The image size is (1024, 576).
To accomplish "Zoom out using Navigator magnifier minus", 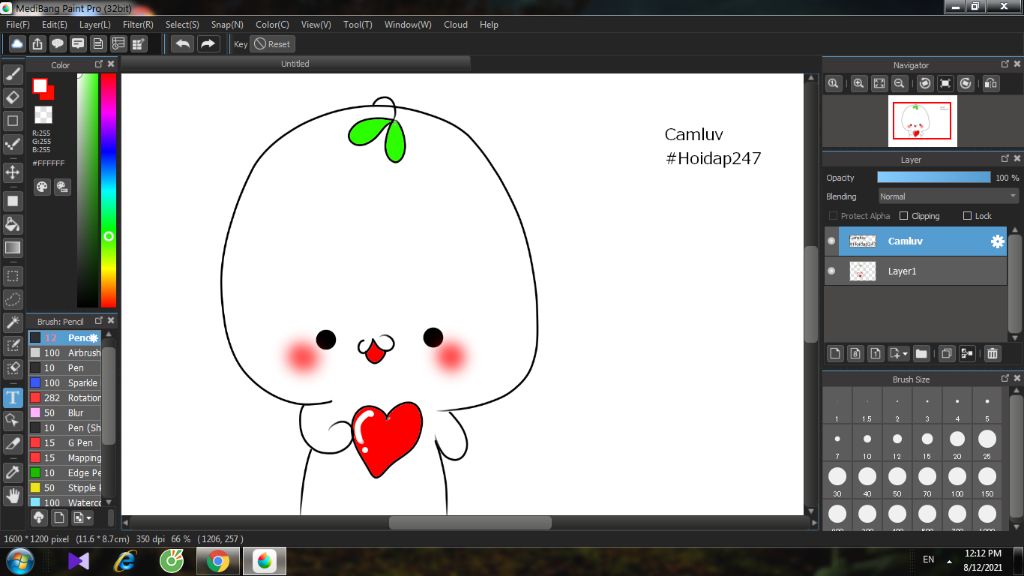I will coord(899,84).
